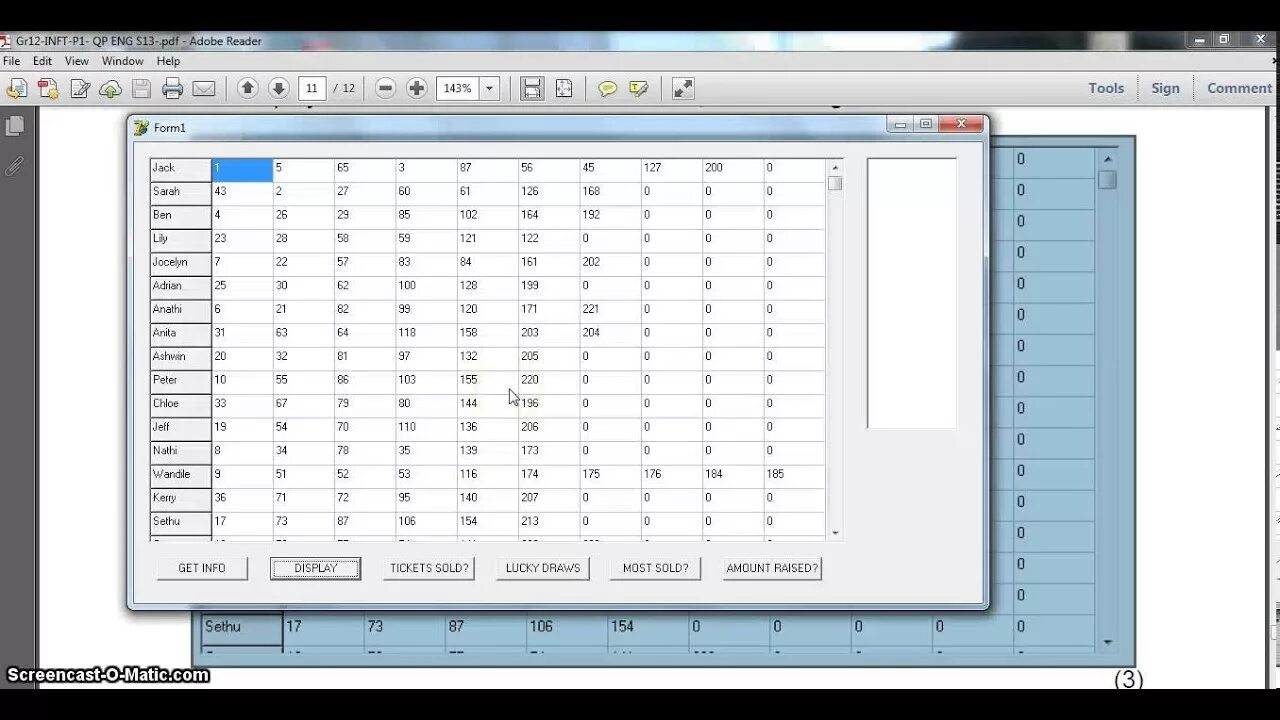This screenshot has height=720, width=1280.
Task: Open the zoom percentage dropdown arrow
Action: tap(490, 88)
